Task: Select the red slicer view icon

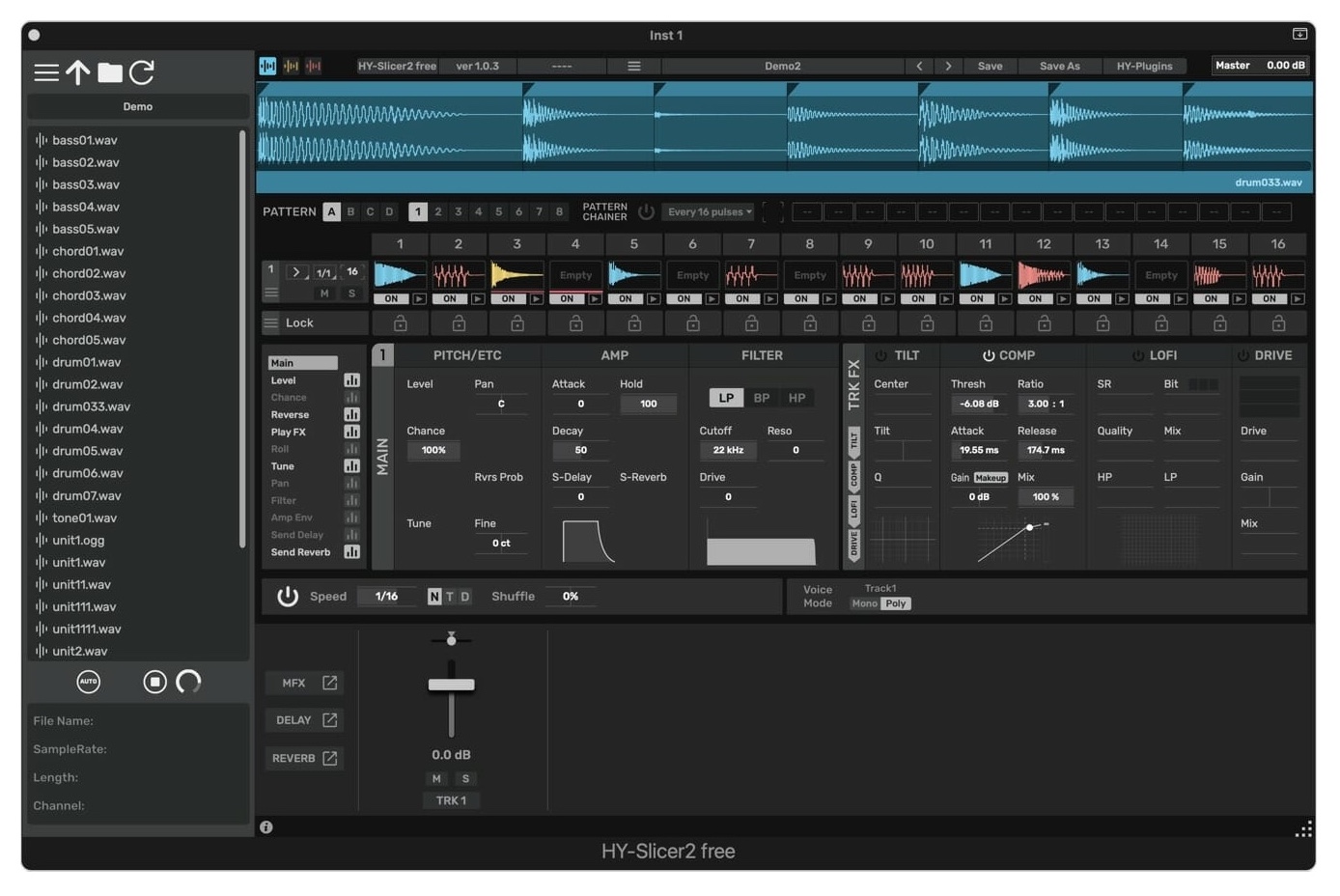Action: pyautogui.click(x=313, y=66)
